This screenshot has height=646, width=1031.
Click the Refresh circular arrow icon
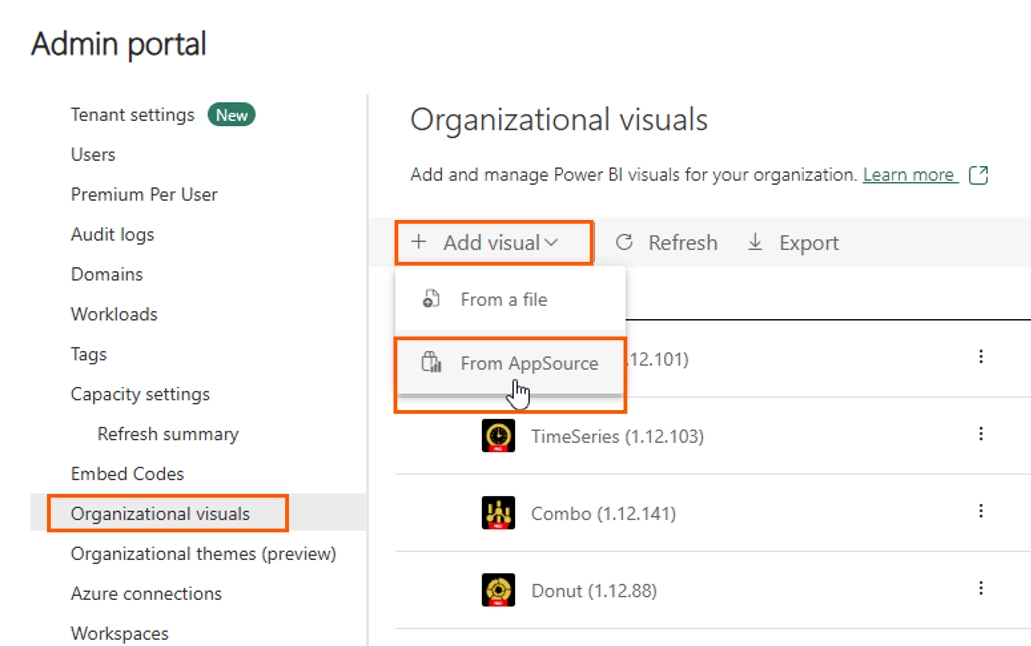(624, 242)
